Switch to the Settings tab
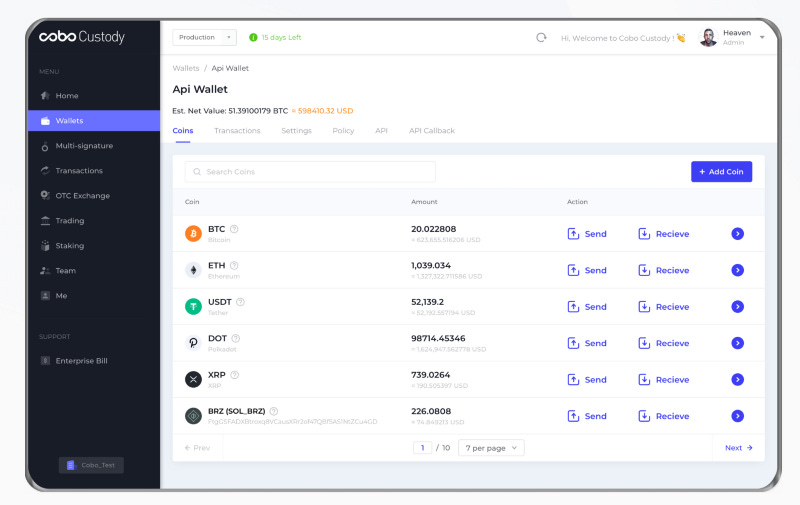Image resolution: width=800 pixels, height=505 pixels. [296, 131]
